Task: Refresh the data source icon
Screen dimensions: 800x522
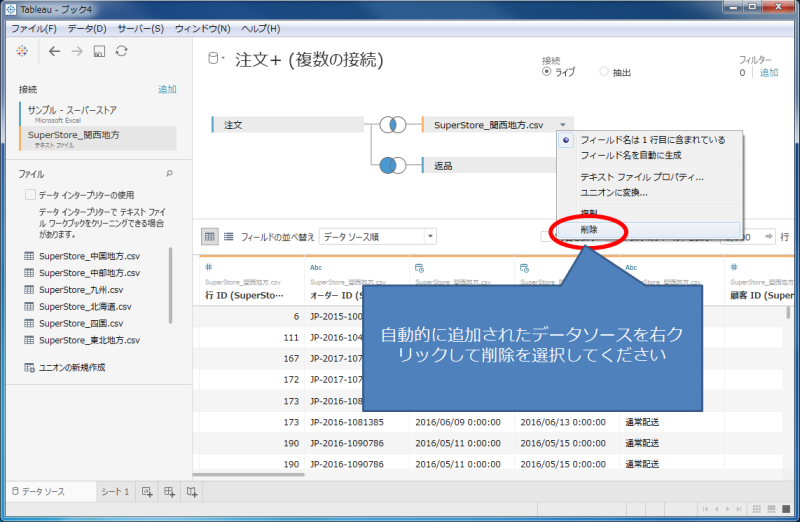Action: (x=121, y=51)
